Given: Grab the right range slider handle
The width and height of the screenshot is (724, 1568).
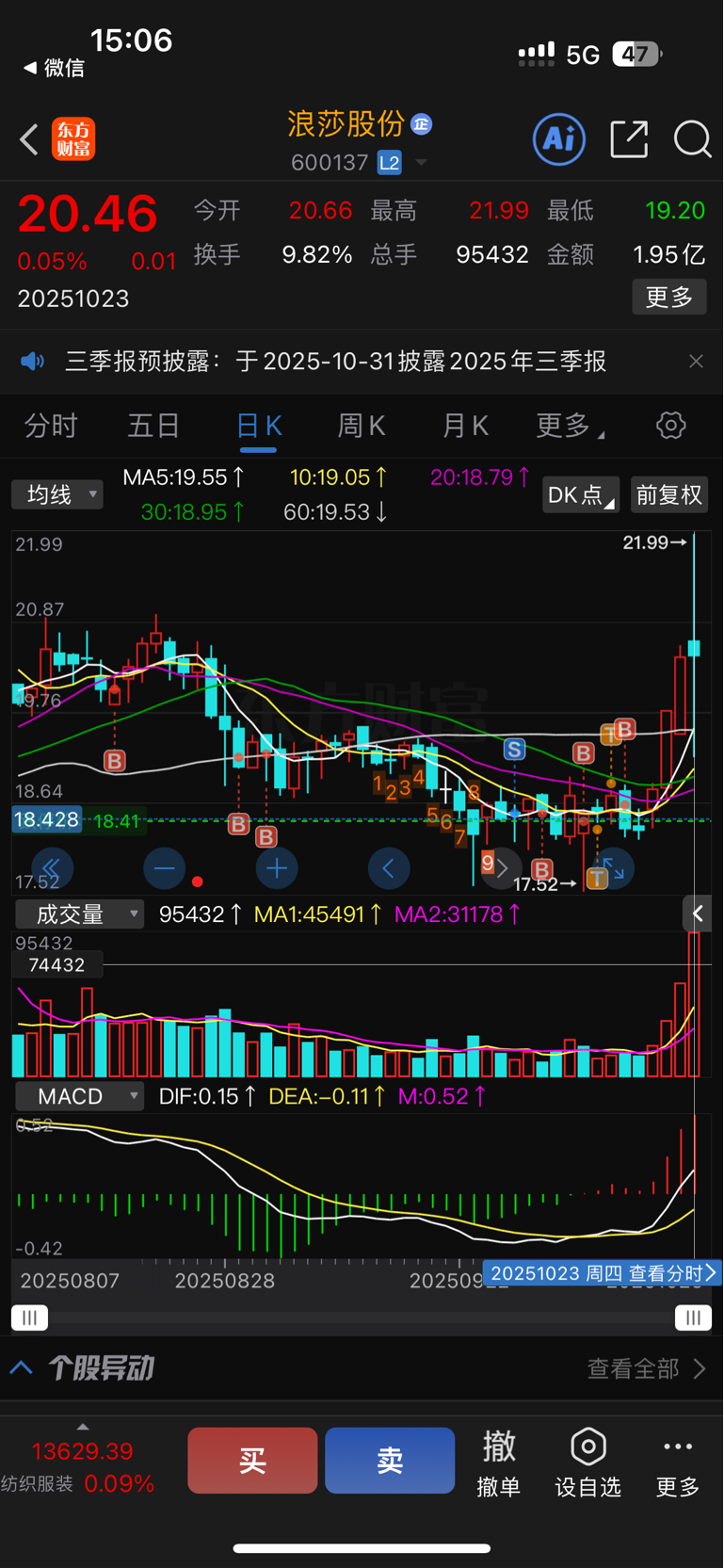Looking at the screenshot, I should (694, 1317).
